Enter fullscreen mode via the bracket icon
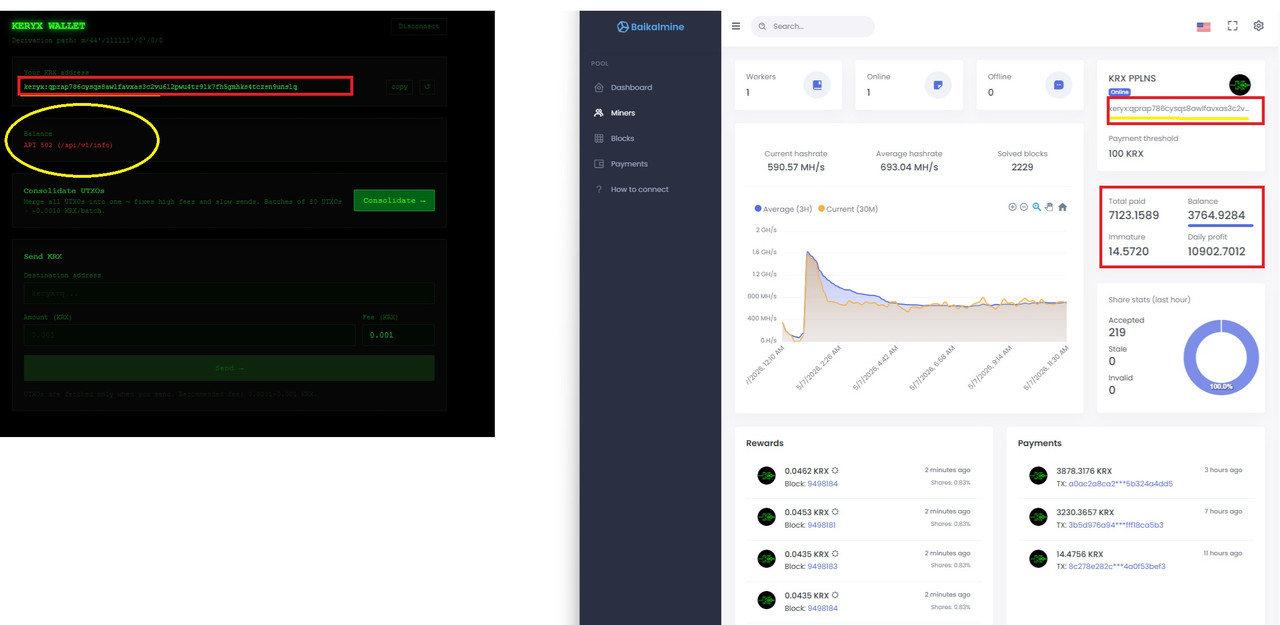The width and height of the screenshot is (1280, 625). (x=1232, y=26)
